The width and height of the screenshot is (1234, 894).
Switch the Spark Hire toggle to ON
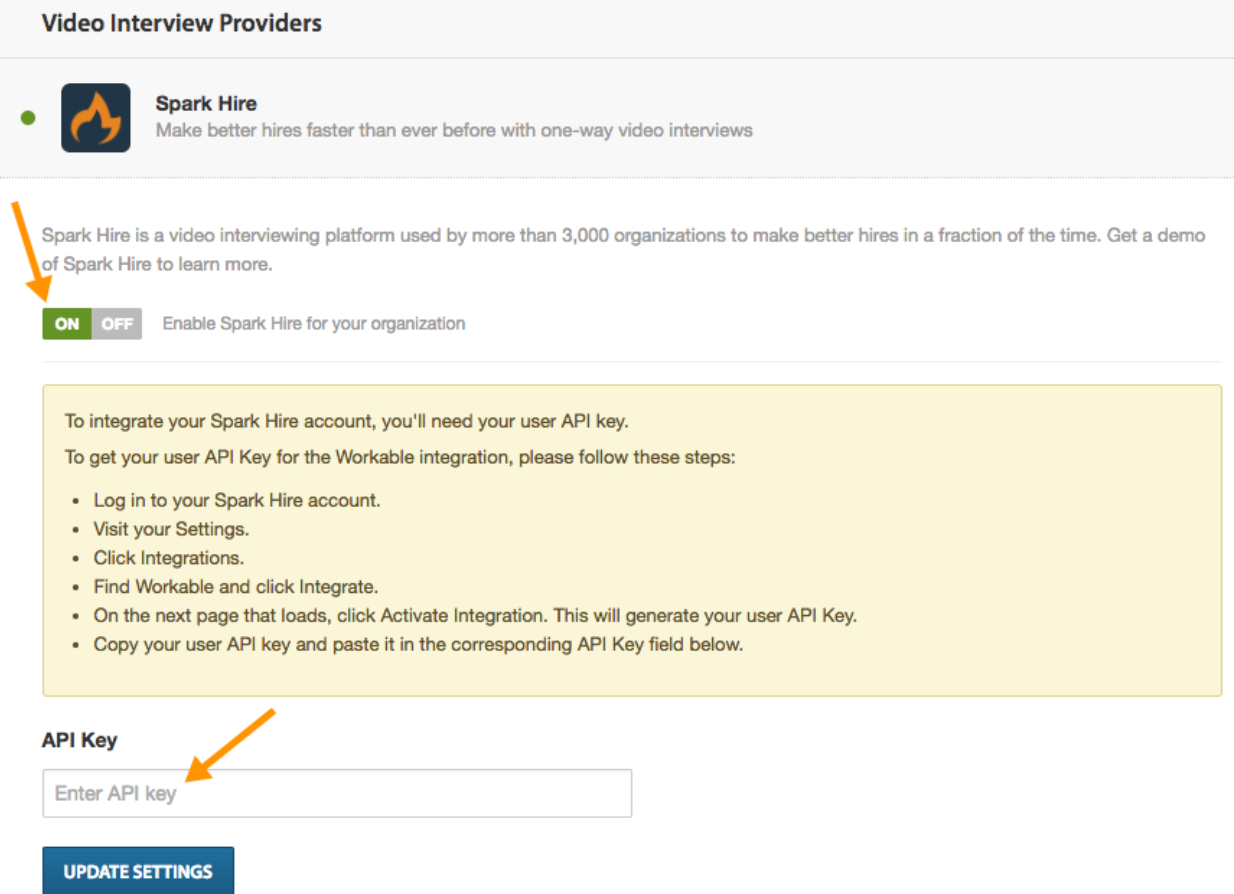[67, 324]
